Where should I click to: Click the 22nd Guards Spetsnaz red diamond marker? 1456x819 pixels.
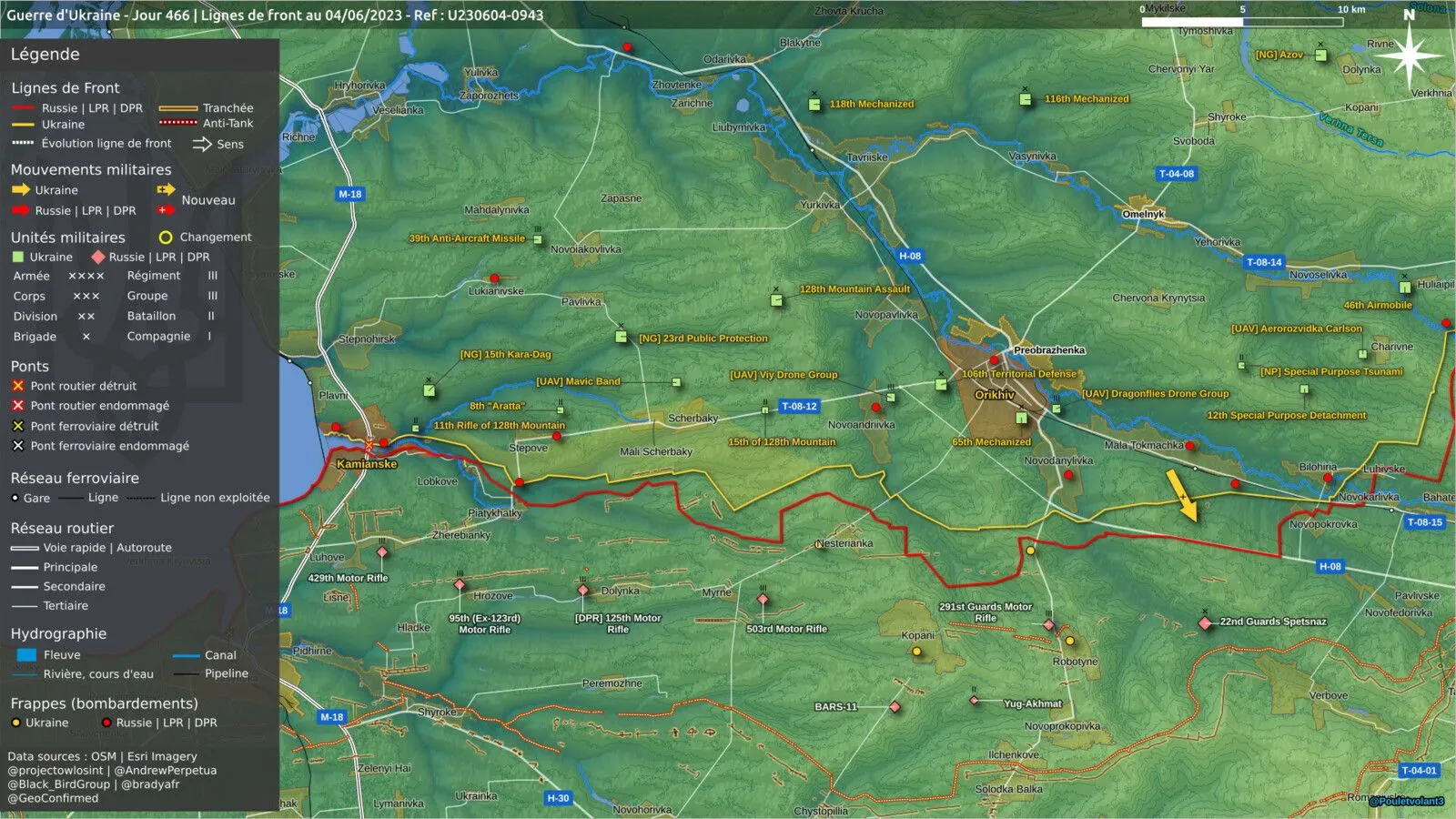click(x=1205, y=623)
